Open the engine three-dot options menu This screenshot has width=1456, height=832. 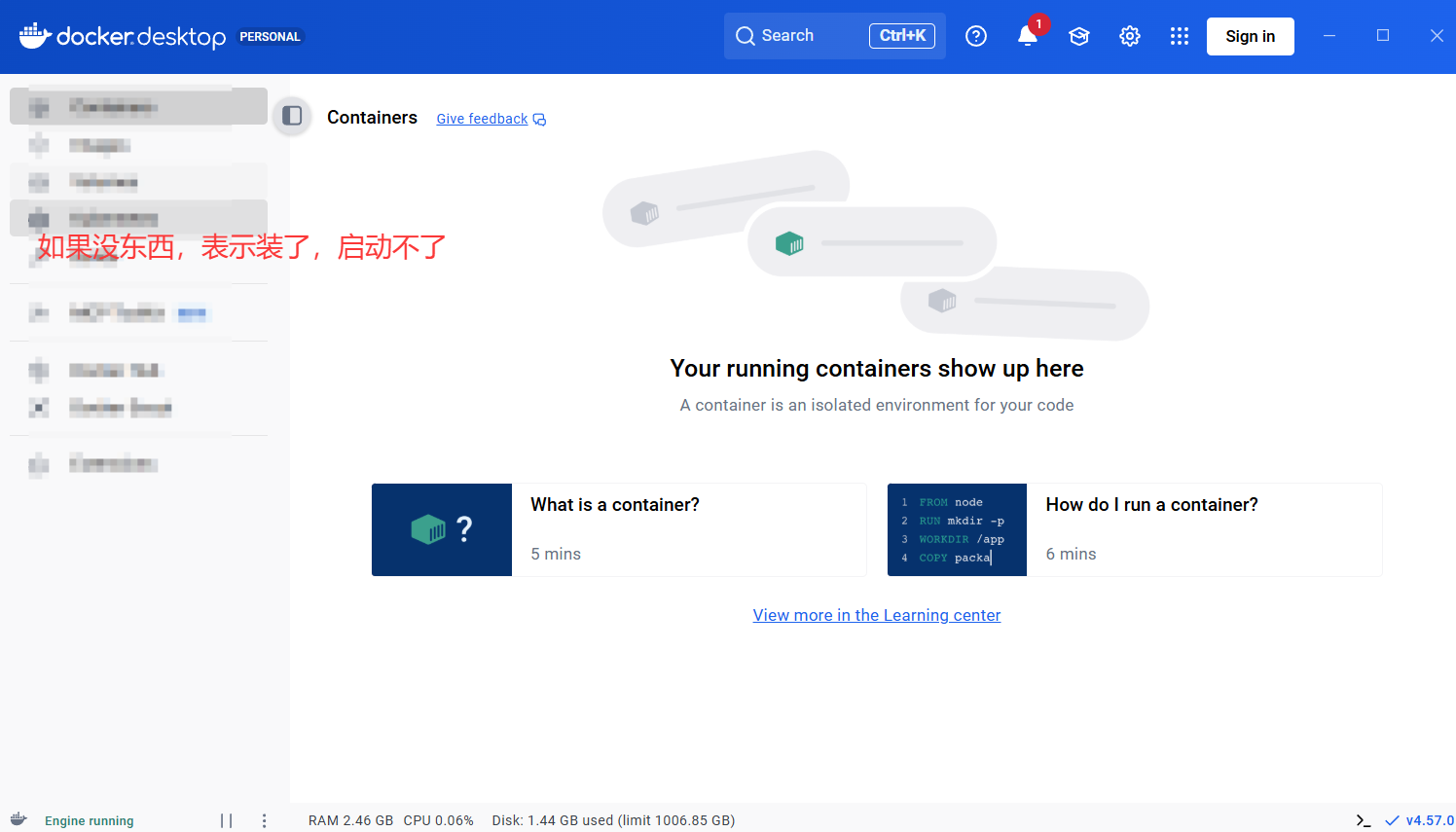coord(264,820)
